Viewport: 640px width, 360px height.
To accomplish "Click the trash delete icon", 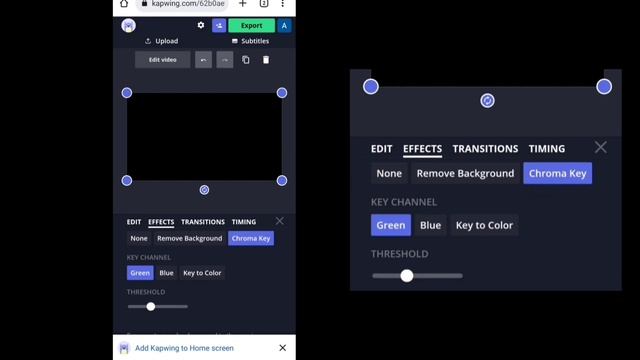I will pyautogui.click(x=266, y=60).
